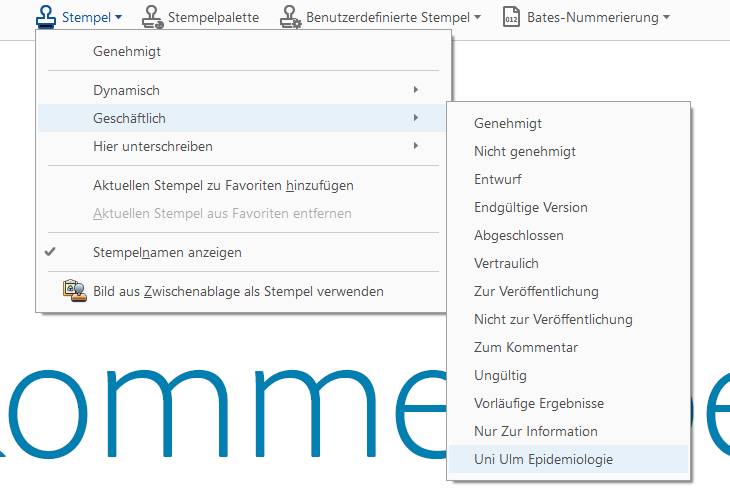Click the Stempel stamp icon
The height and width of the screenshot is (488, 730).
[46, 16]
